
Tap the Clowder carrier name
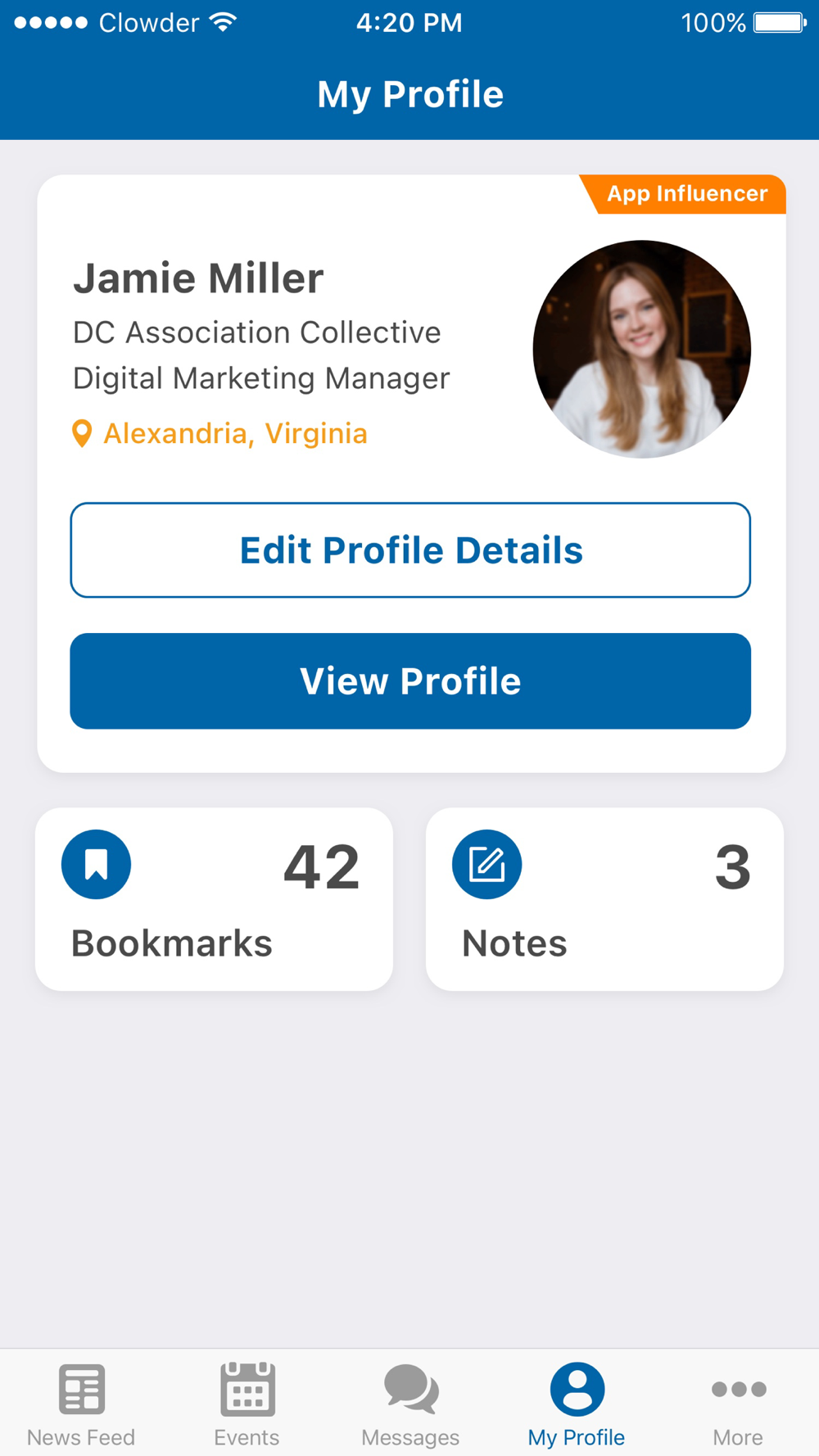pyautogui.click(x=149, y=23)
